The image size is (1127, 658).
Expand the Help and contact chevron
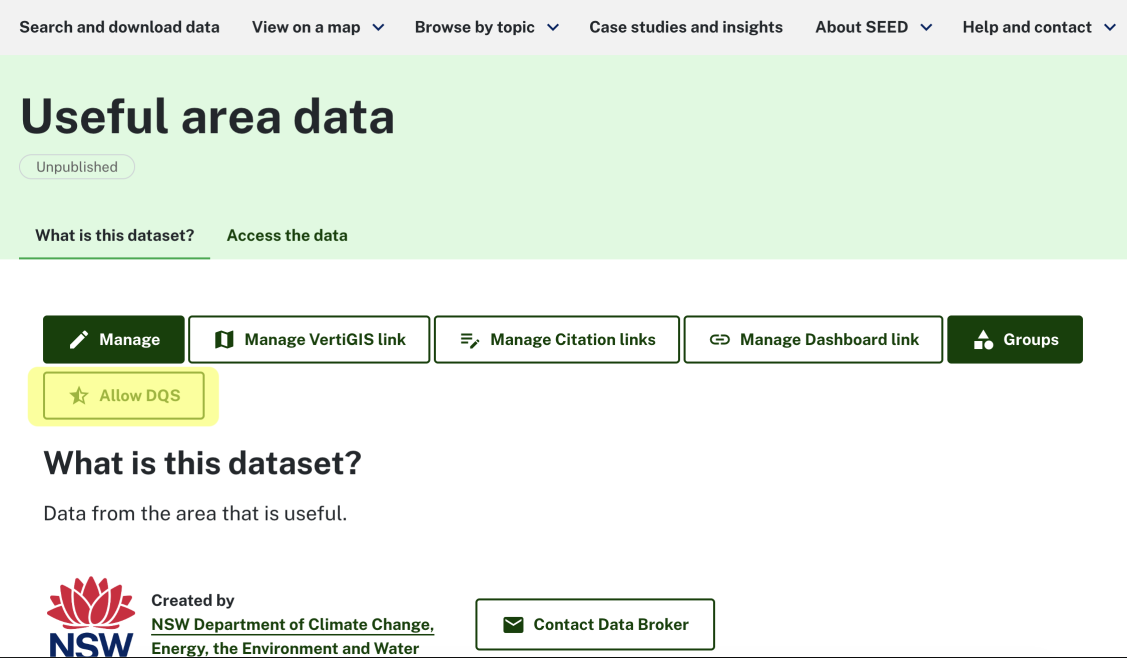coord(1110,27)
